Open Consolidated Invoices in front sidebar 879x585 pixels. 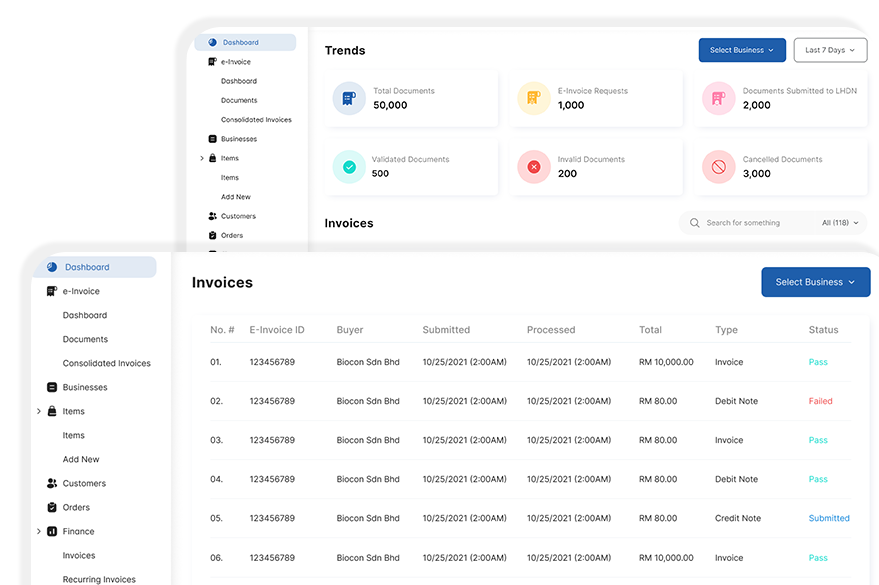point(106,363)
